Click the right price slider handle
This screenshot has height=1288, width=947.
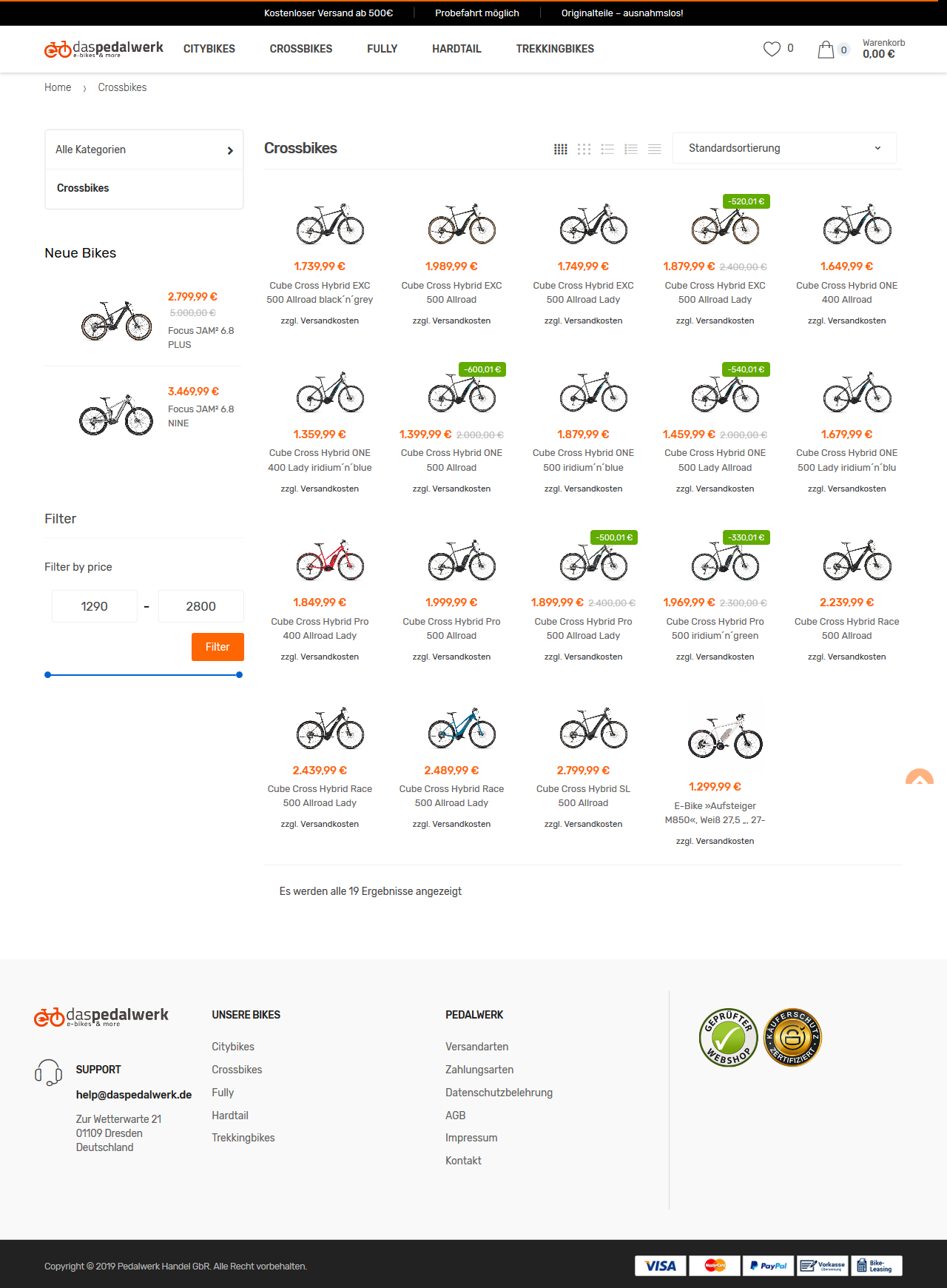[x=239, y=675]
